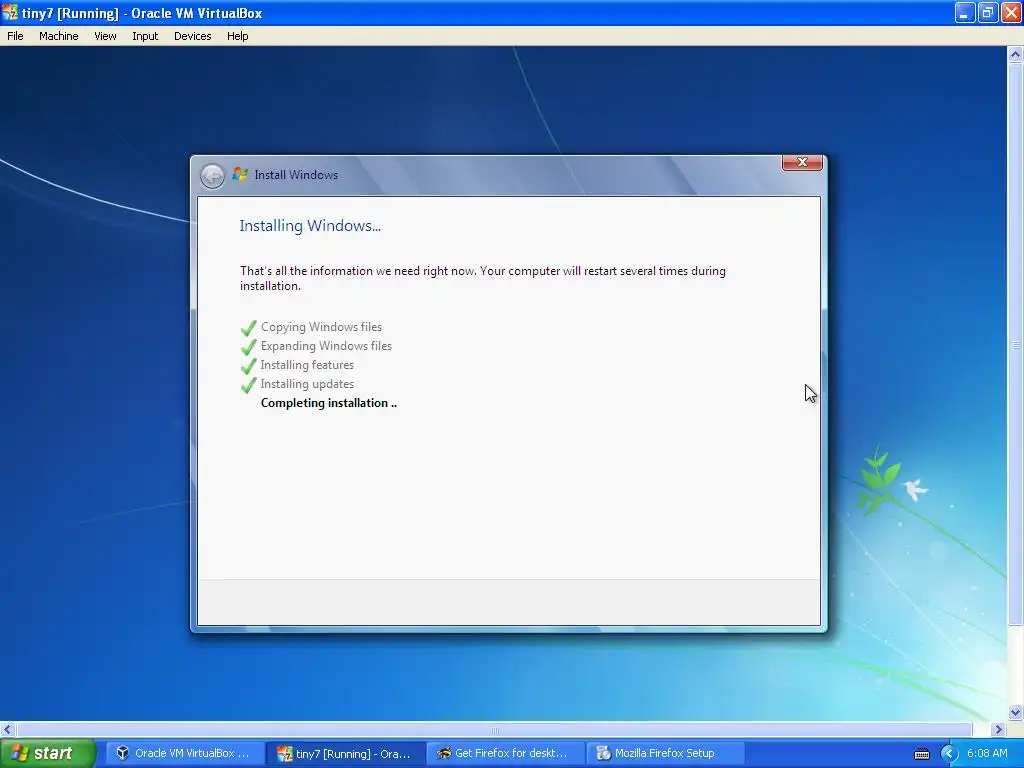1024x768 pixels.
Task: Open the Windows XP start button
Action: (x=48, y=754)
